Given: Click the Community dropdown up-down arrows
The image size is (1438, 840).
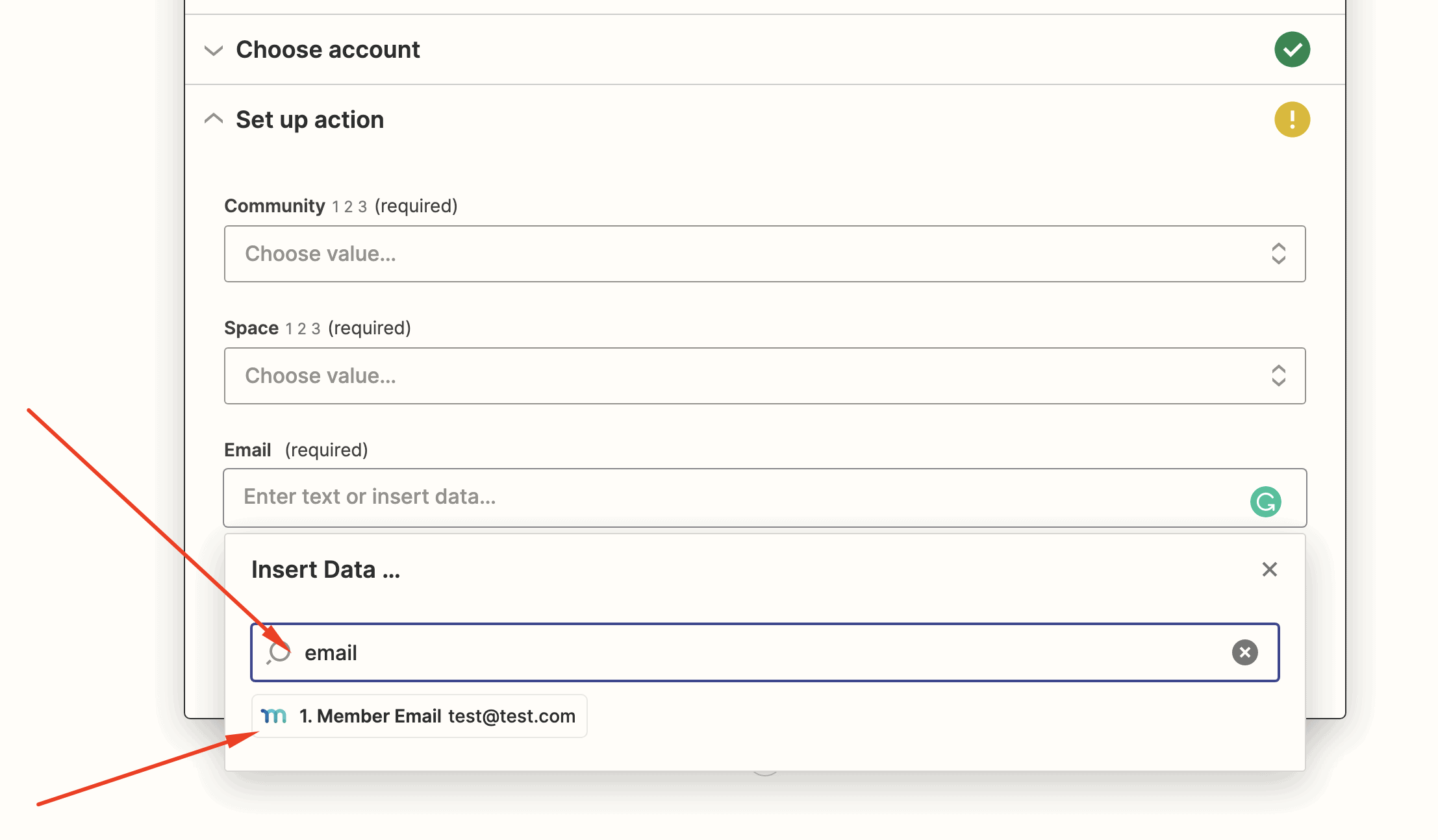Looking at the screenshot, I should tap(1278, 254).
